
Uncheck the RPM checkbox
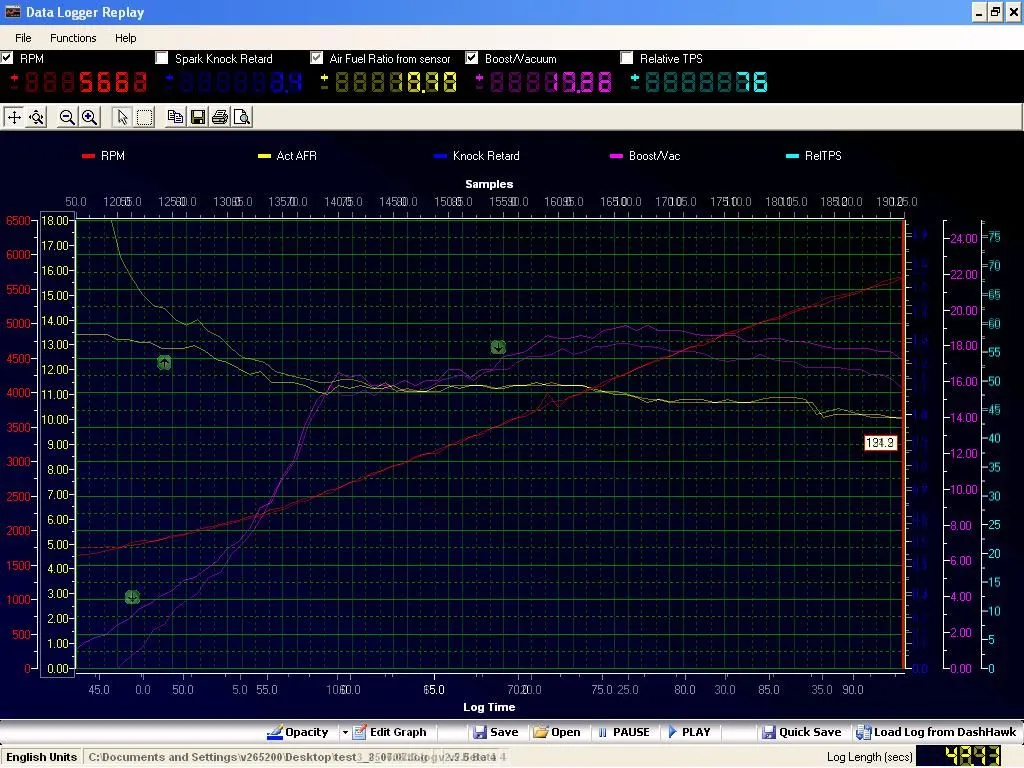(x=8, y=58)
